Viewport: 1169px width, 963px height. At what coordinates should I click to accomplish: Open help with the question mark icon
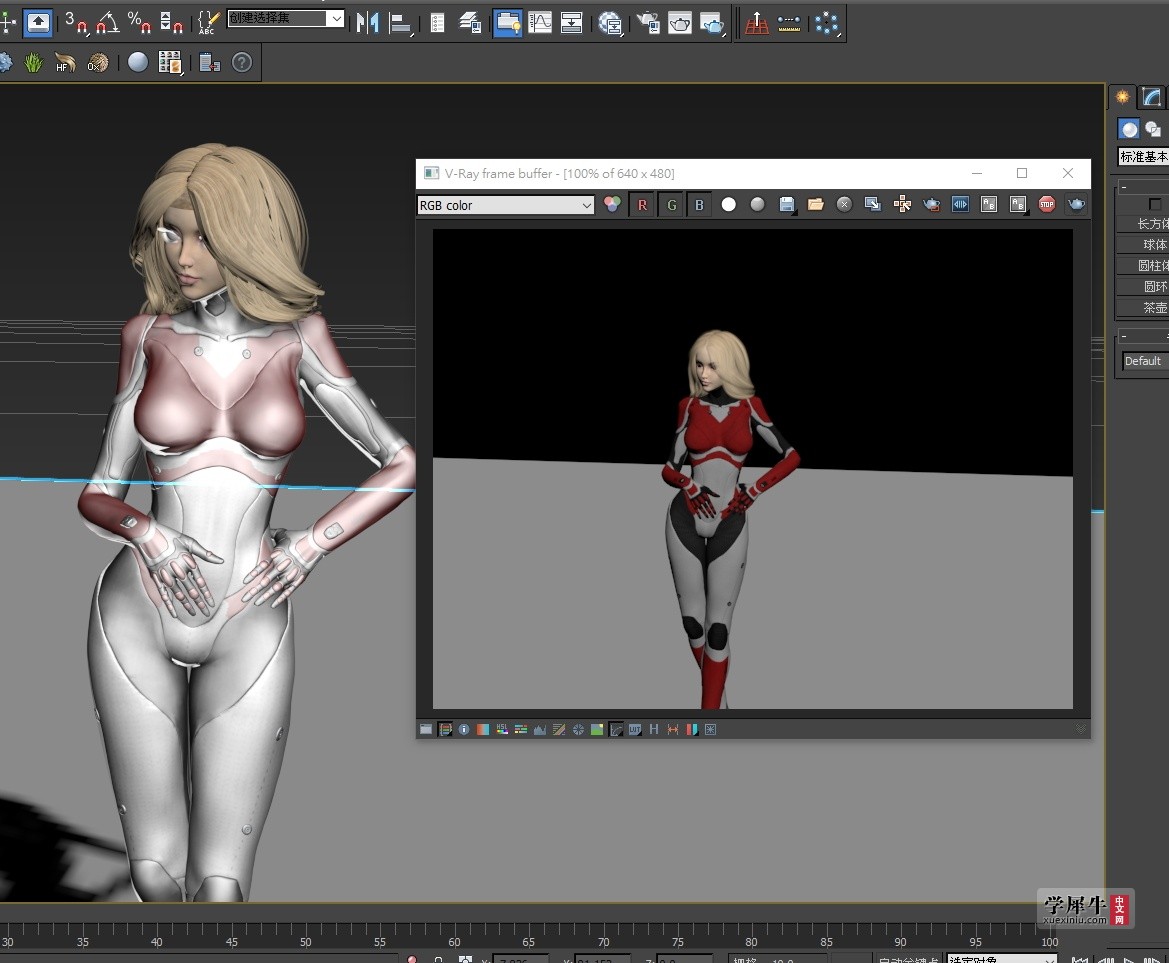coord(242,63)
